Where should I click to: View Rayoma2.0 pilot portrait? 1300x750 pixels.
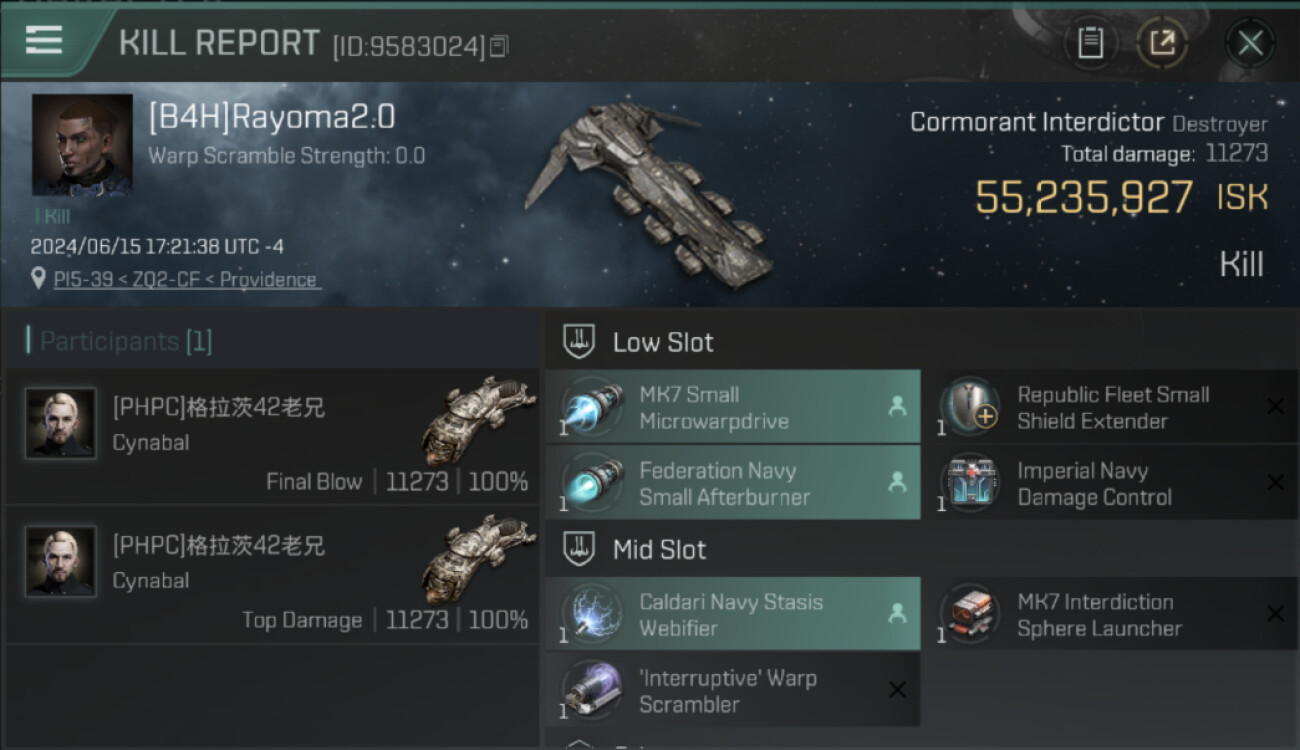click(82, 145)
